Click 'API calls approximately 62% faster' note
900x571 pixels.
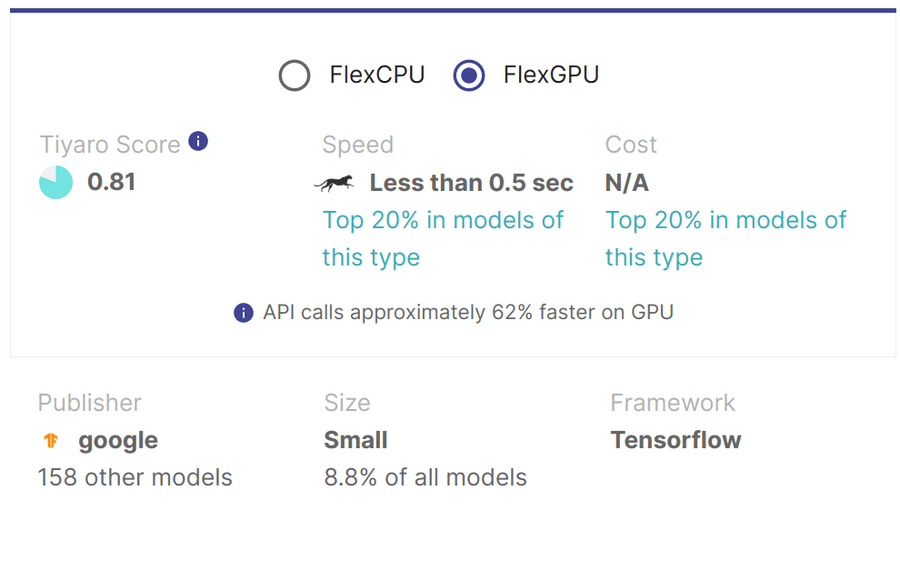click(x=468, y=313)
